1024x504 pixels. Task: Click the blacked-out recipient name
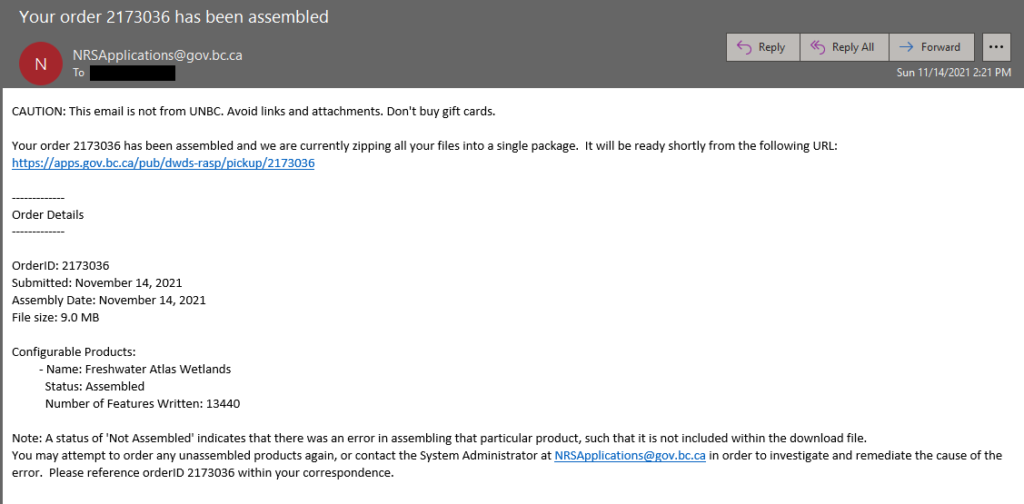click(x=133, y=72)
